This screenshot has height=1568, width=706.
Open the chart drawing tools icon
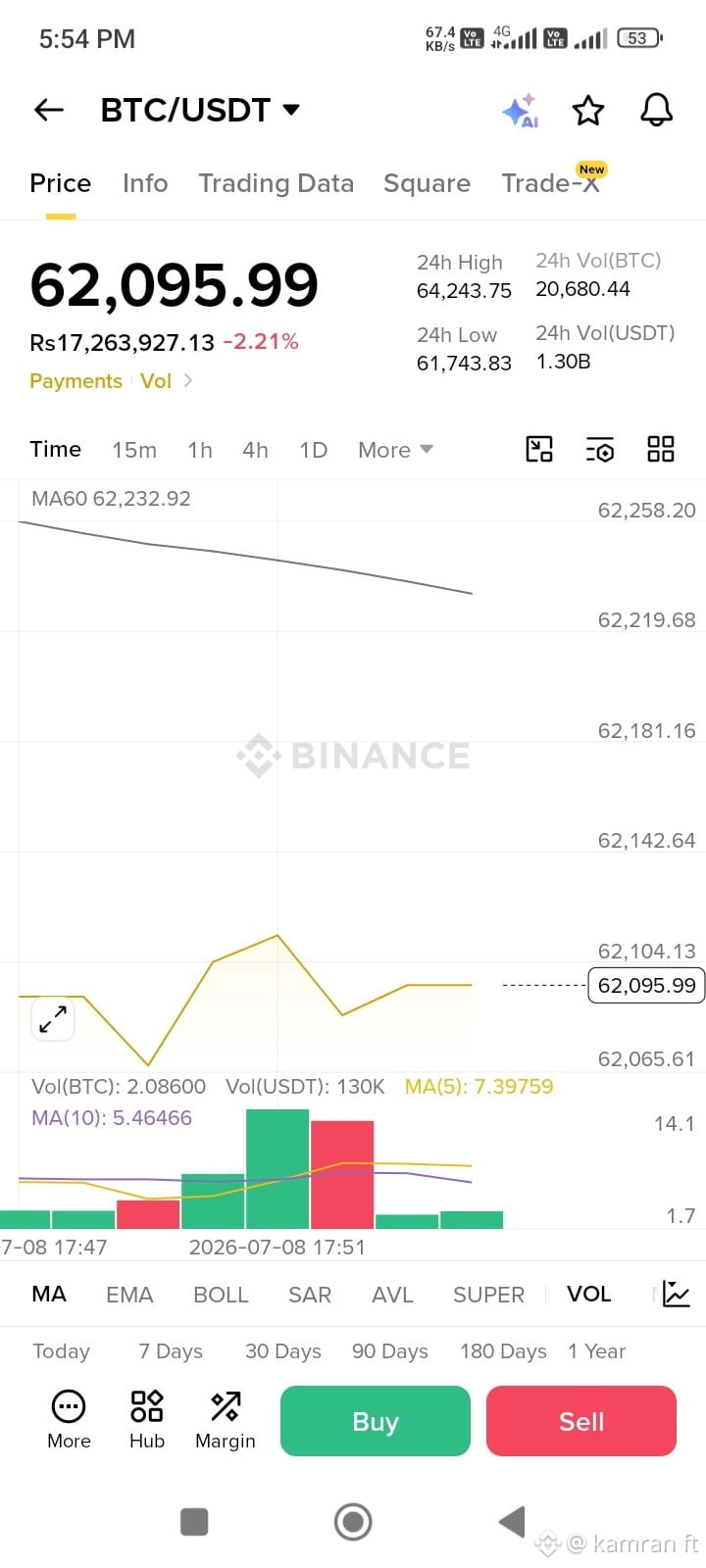tap(539, 449)
